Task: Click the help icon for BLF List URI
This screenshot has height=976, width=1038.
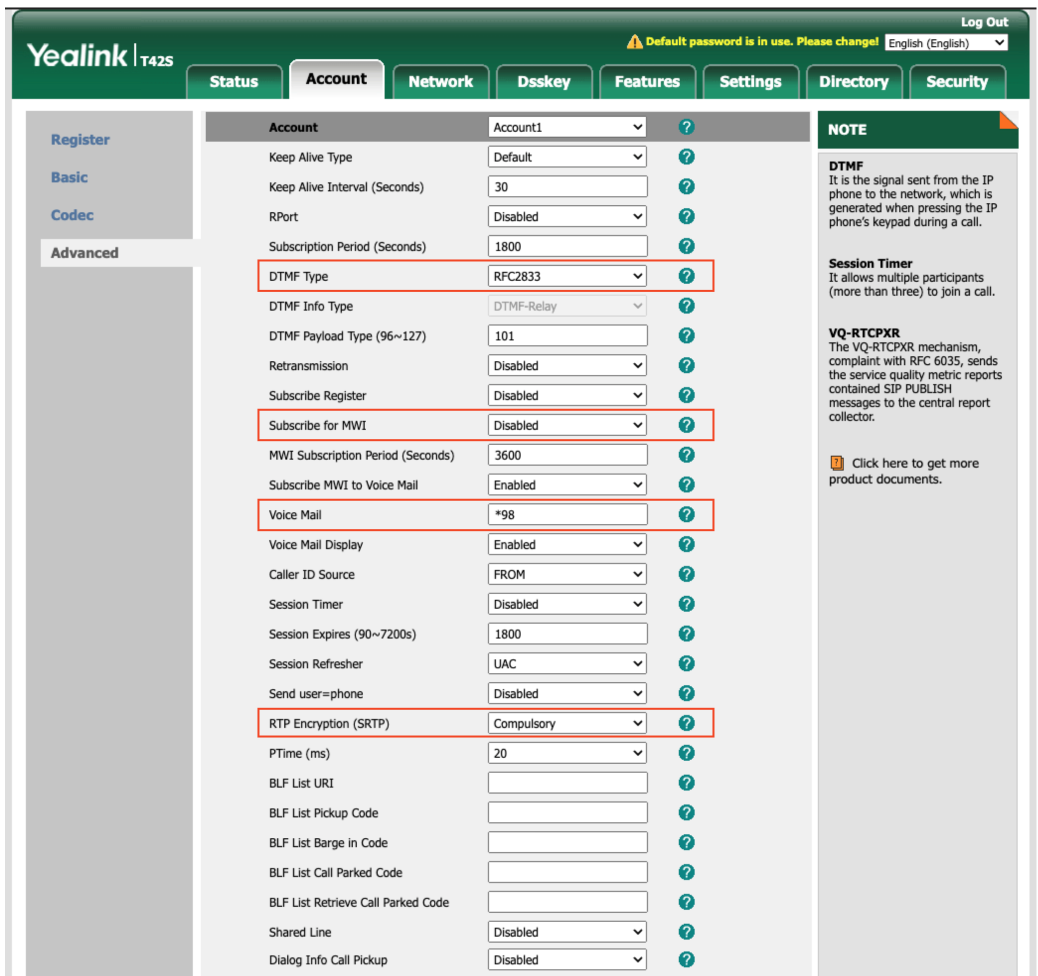Action: tap(686, 783)
